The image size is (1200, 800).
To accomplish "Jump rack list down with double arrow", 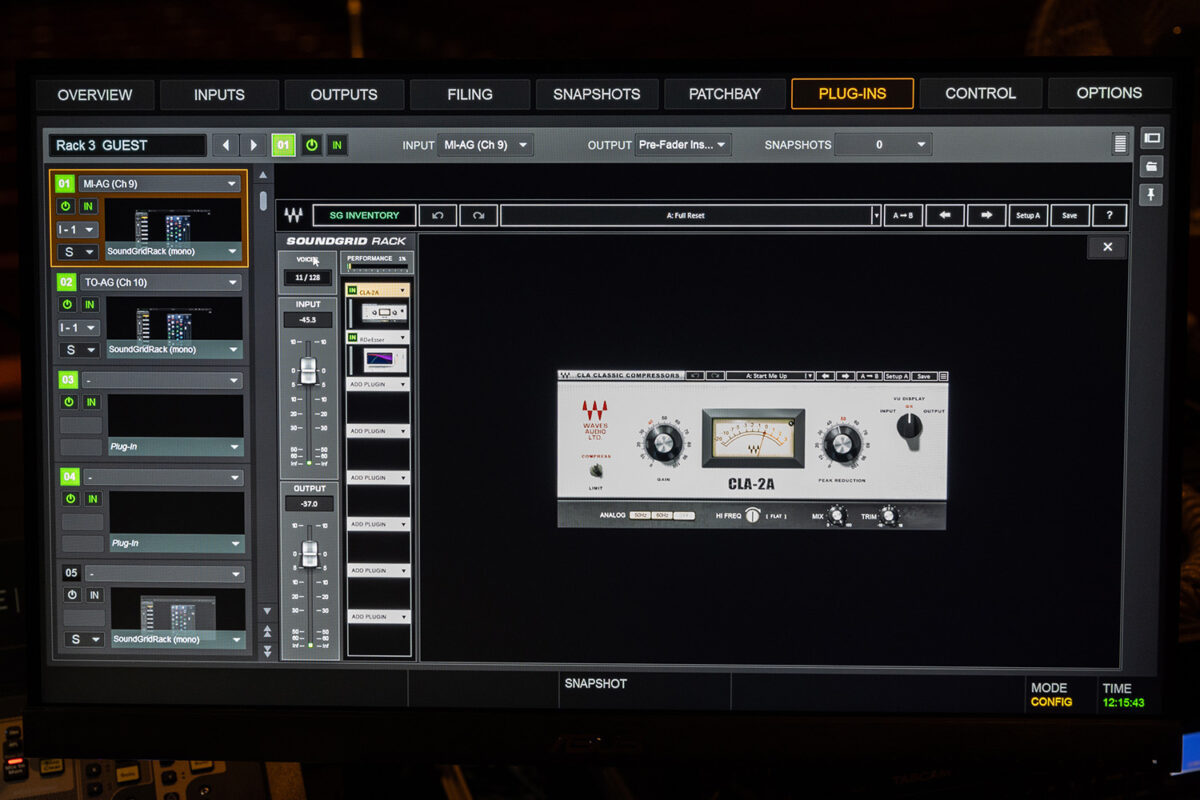I will pyautogui.click(x=266, y=651).
